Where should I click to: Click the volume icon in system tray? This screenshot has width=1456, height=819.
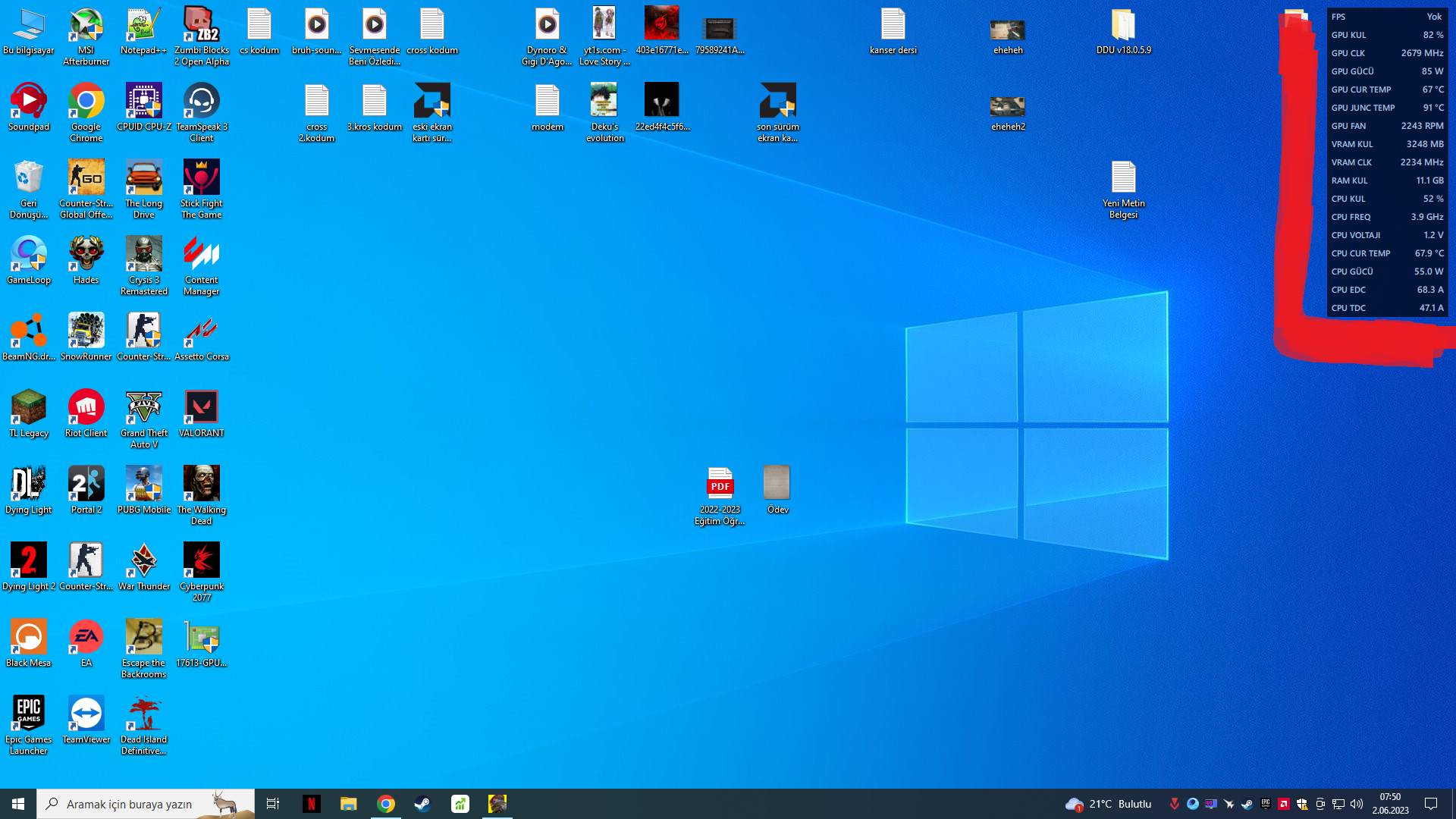pyautogui.click(x=1357, y=804)
